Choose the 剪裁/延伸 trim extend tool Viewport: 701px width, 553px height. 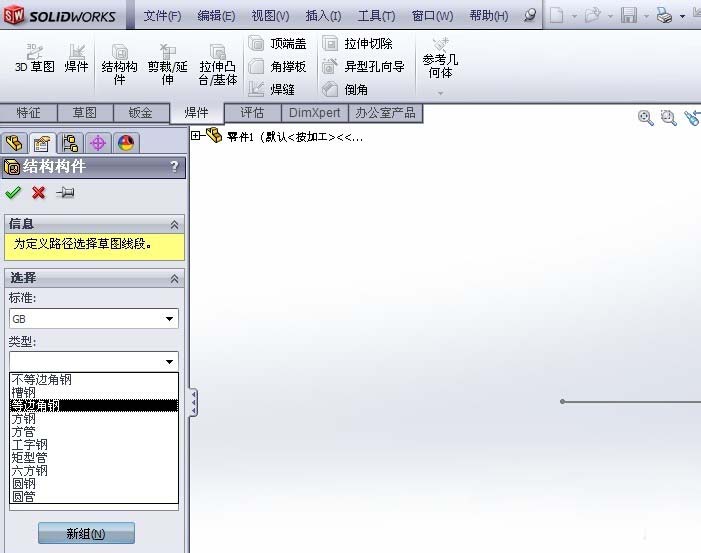[168, 65]
